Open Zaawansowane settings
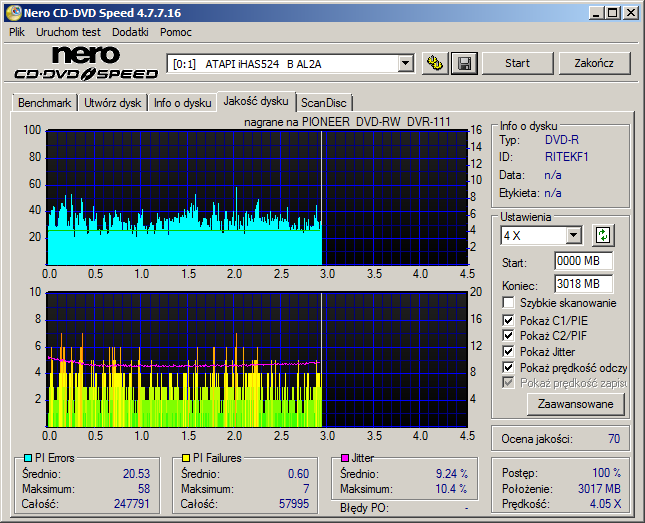The image size is (645, 523). pyautogui.click(x=575, y=404)
